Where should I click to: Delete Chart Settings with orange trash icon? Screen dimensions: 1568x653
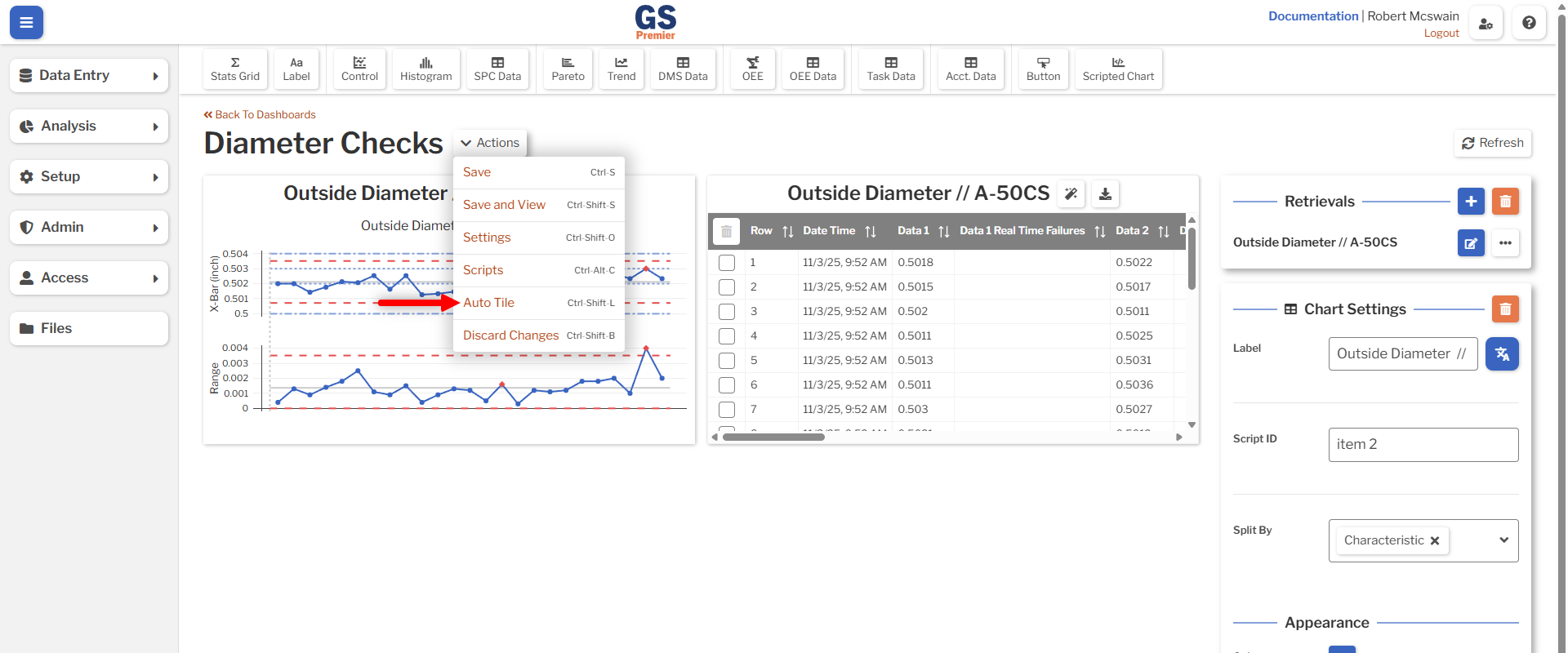1505,309
